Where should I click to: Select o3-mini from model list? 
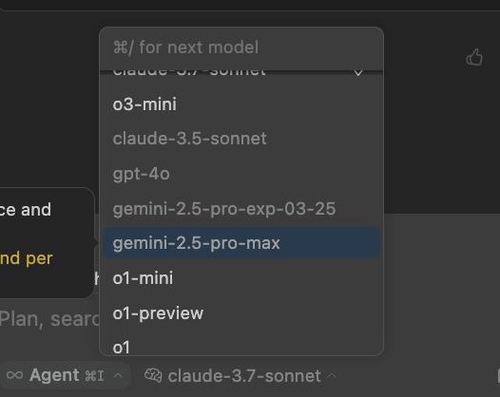tap(241, 104)
